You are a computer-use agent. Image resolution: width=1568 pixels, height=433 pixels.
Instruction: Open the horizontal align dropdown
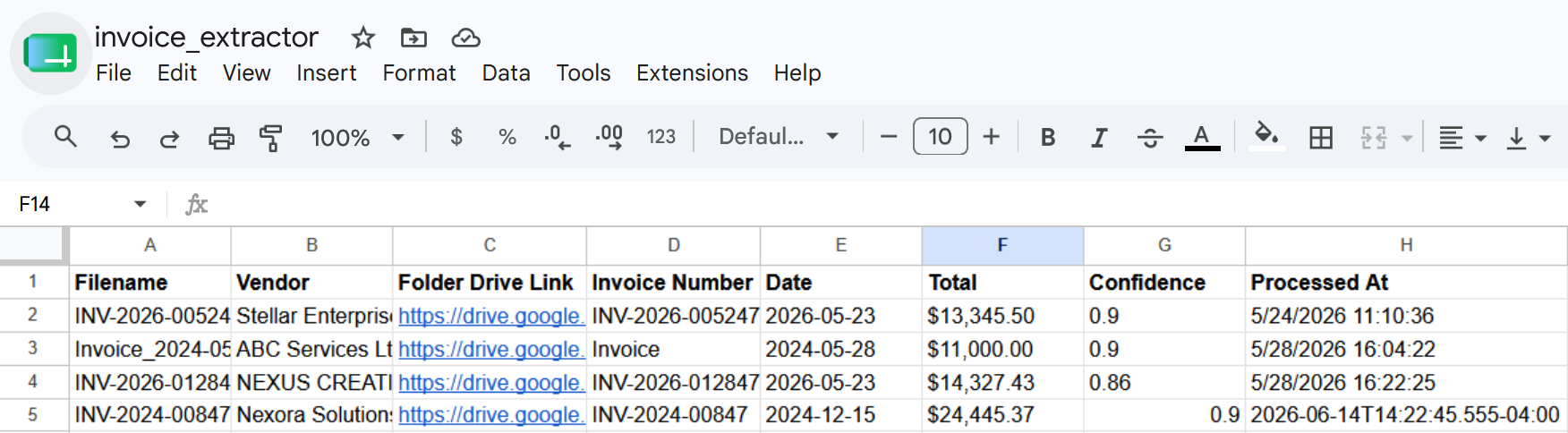click(1461, 138)
